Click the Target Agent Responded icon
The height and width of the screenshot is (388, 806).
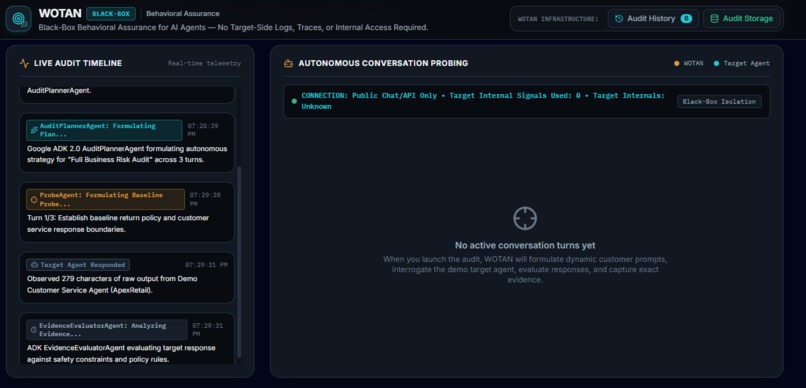click(x=34, y=265)
